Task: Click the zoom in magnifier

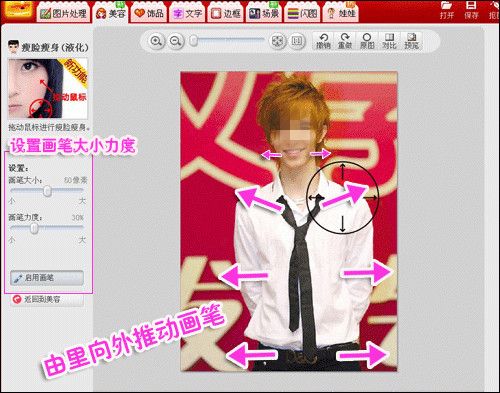Action: click(156, 41)
